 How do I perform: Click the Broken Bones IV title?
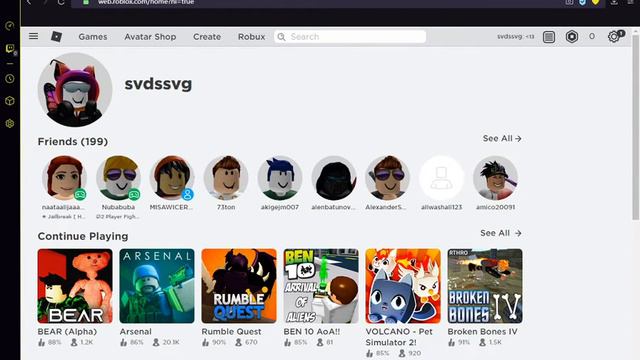pos(482,331)
